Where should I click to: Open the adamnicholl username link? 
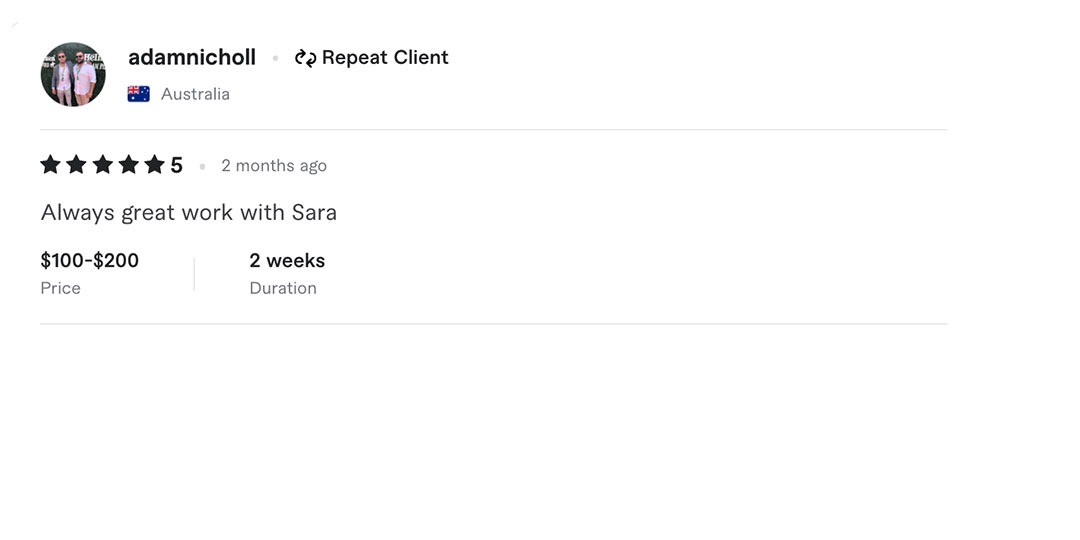192,58
